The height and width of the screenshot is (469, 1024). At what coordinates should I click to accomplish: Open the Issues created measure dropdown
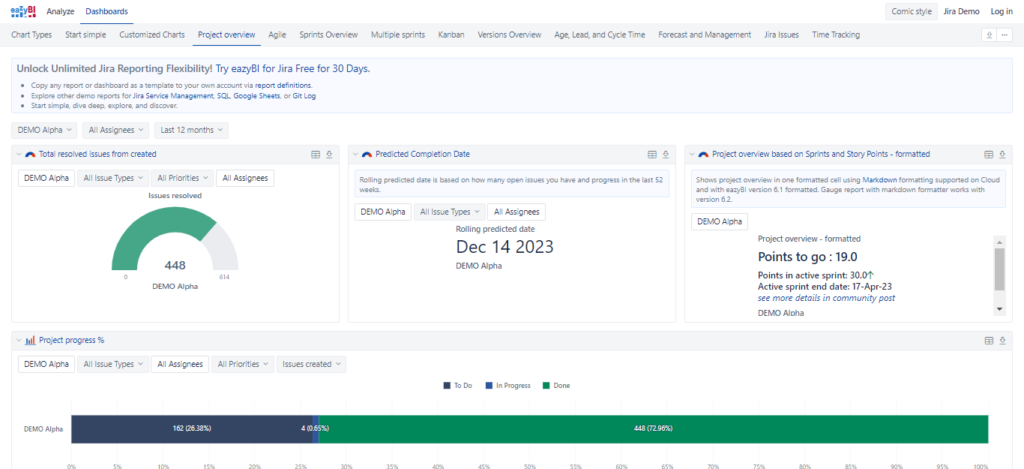coord(311,364)
